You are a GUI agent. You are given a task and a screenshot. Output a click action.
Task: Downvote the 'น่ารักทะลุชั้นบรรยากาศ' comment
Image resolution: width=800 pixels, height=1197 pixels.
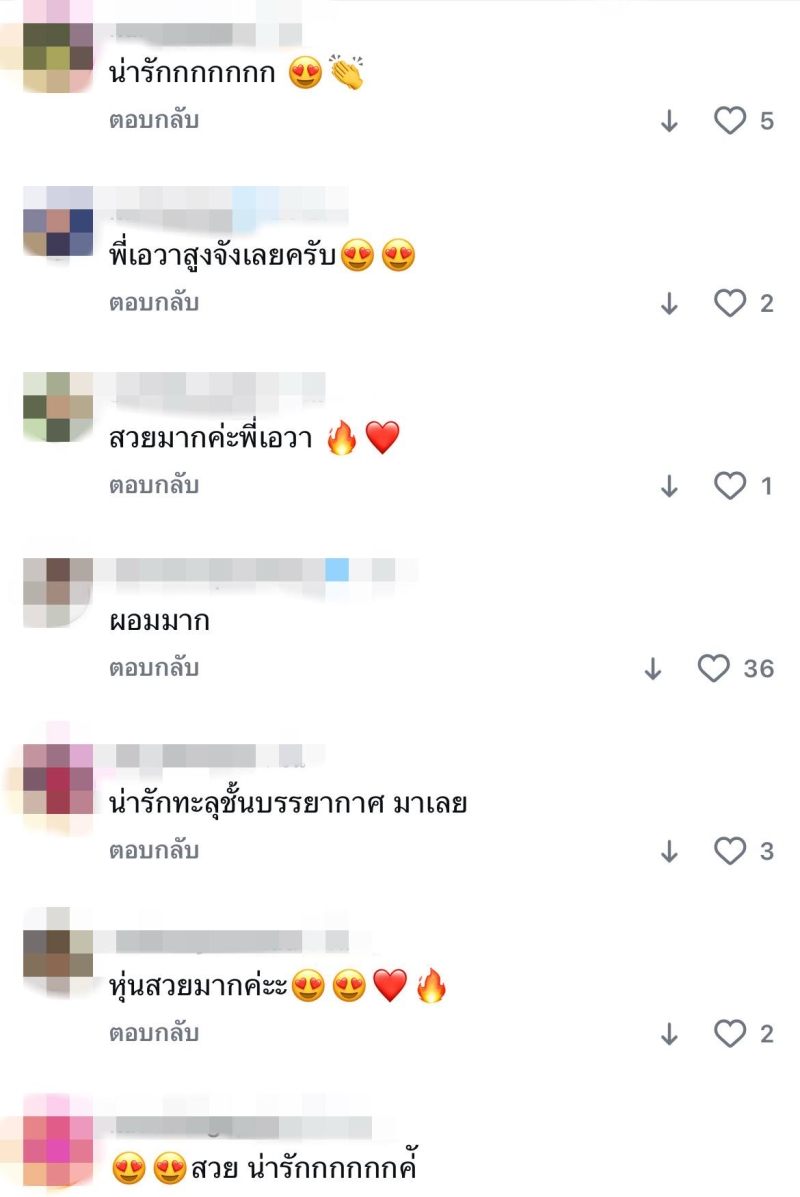(x=669, y=851)
